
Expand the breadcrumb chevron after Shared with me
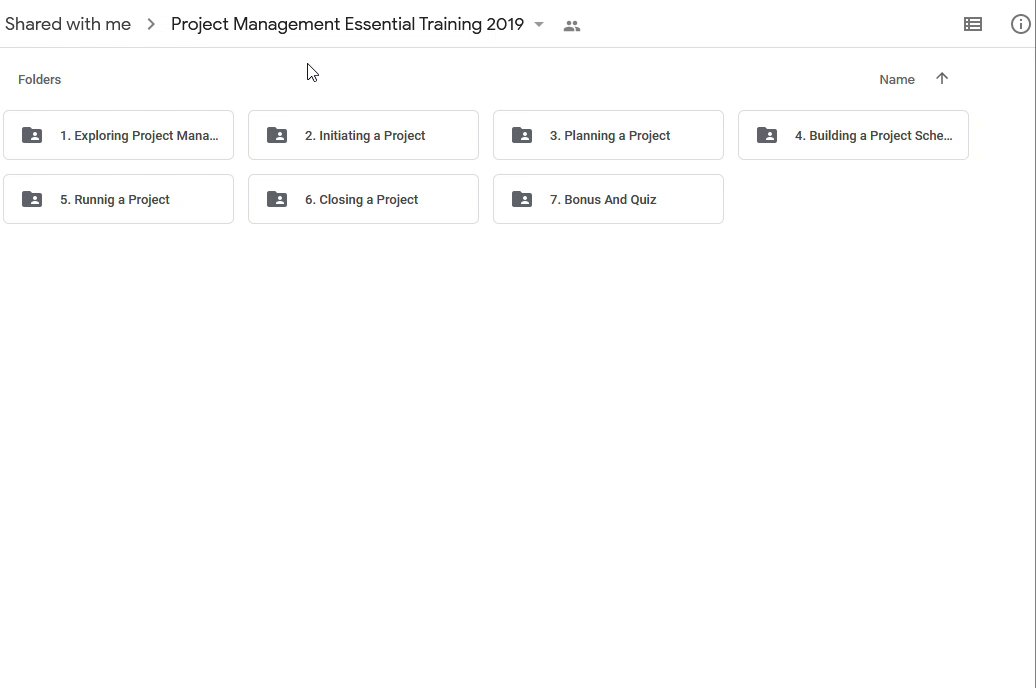point(151,24)
